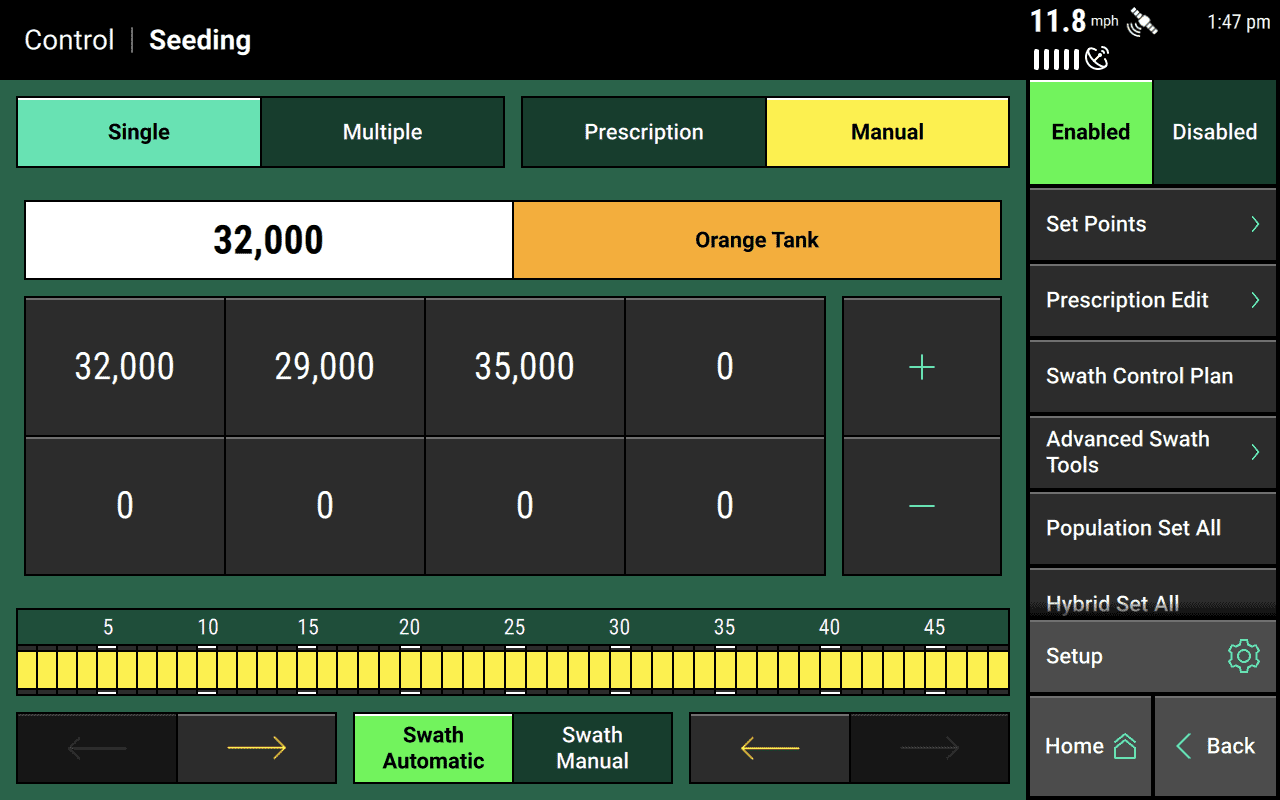Select the Orange Tank color swatch

(756, 240)
